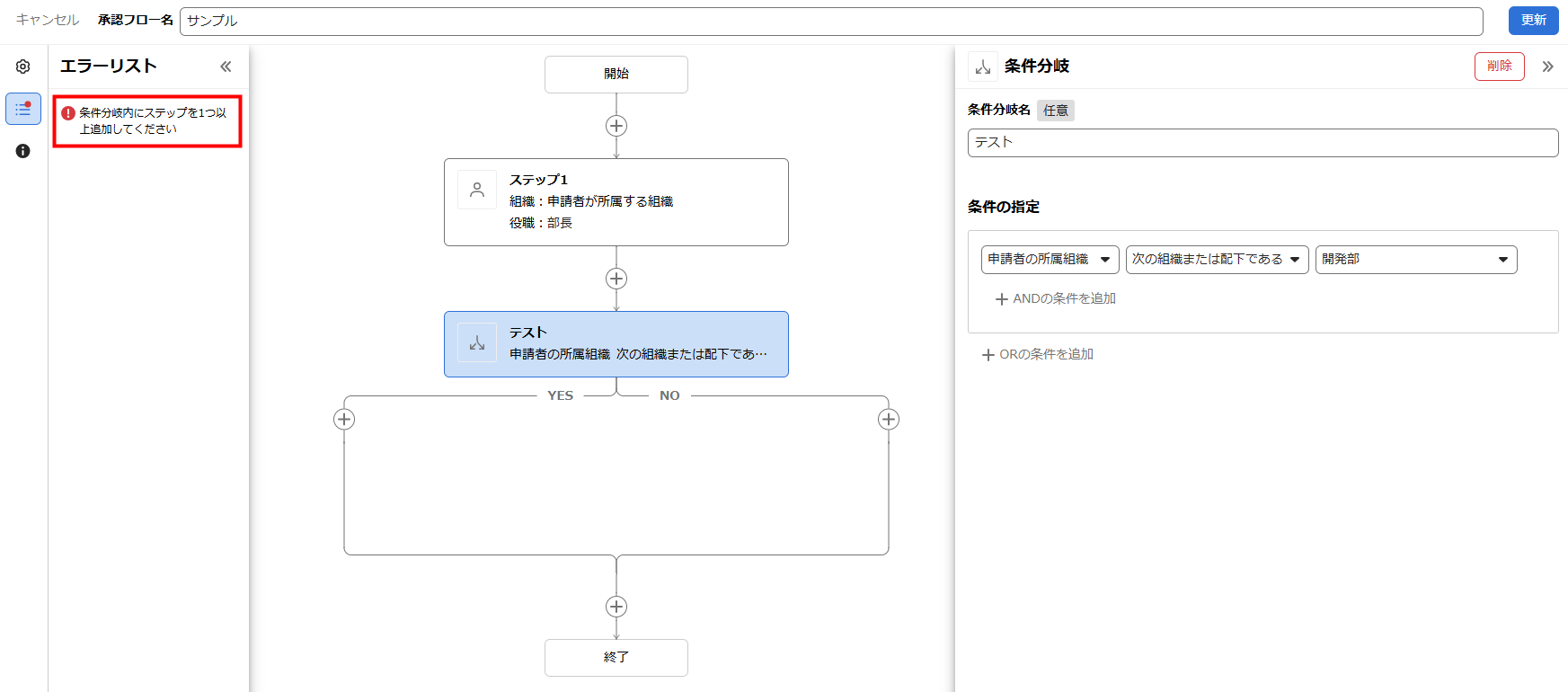Screen dimensions: 1568x692
Task: Click the 承認フロー名 input field
Action: [830, 21]
